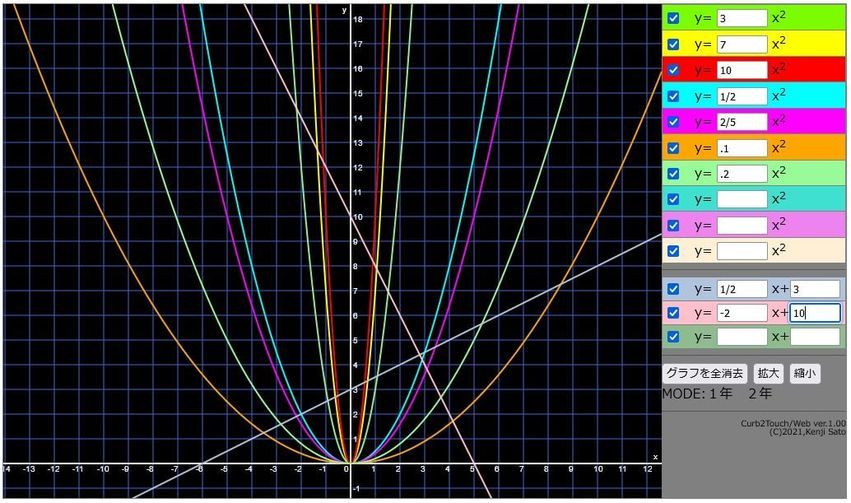Click y-axis label 3
Screen dimensions: 851x503
pyautogui.click(x=355, y=390)
